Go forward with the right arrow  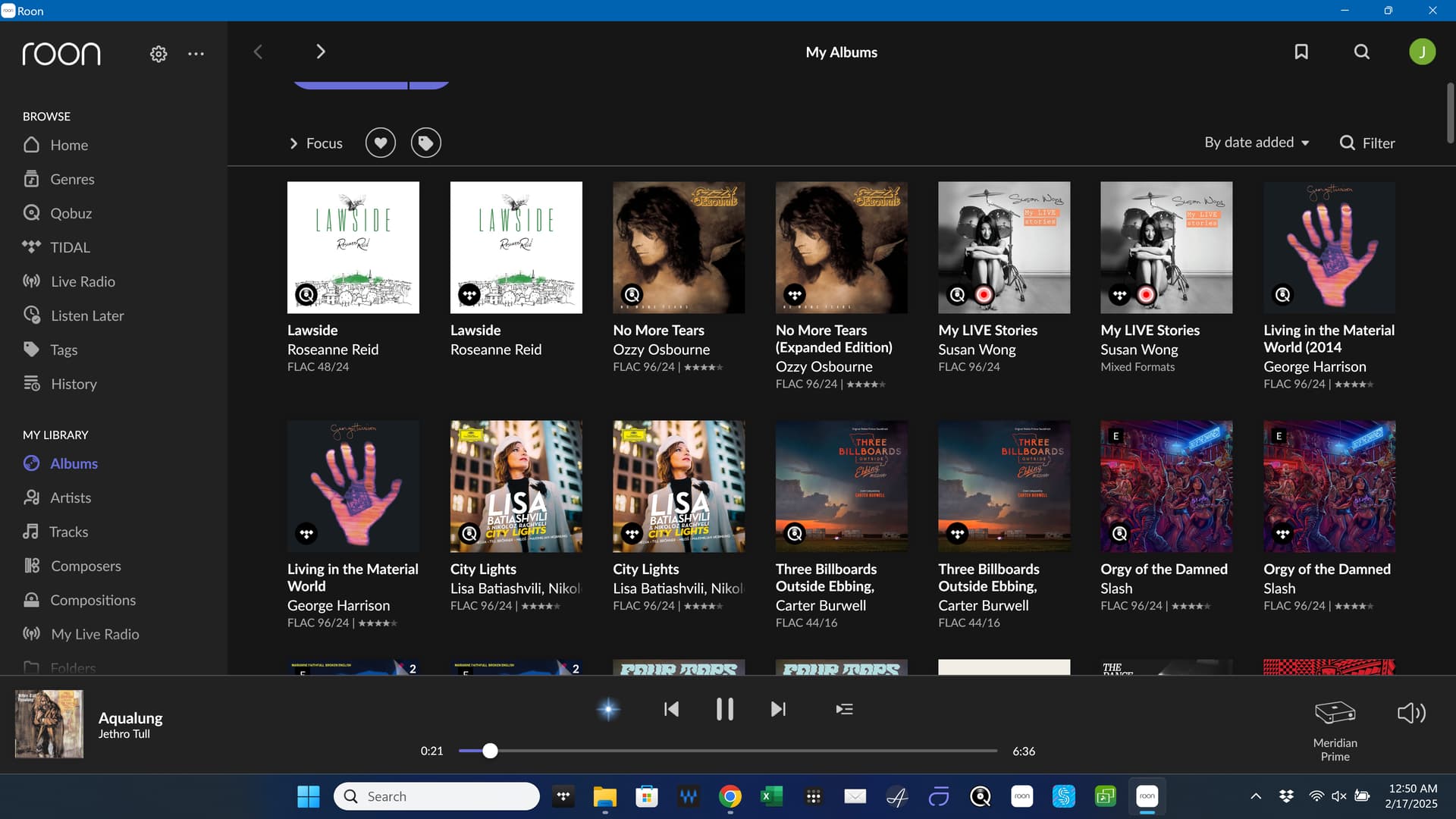tap(320, 52)
